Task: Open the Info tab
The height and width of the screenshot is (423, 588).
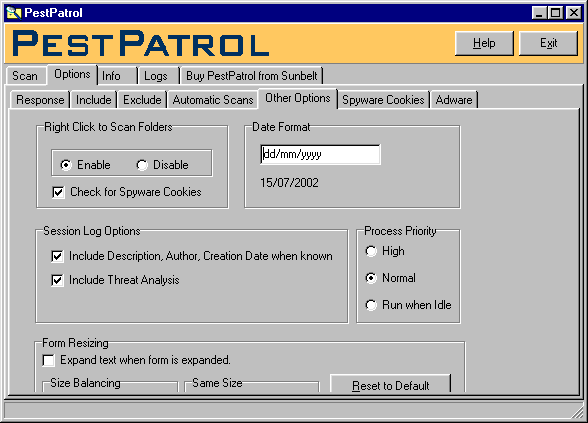Action: (x=117, y=76)
